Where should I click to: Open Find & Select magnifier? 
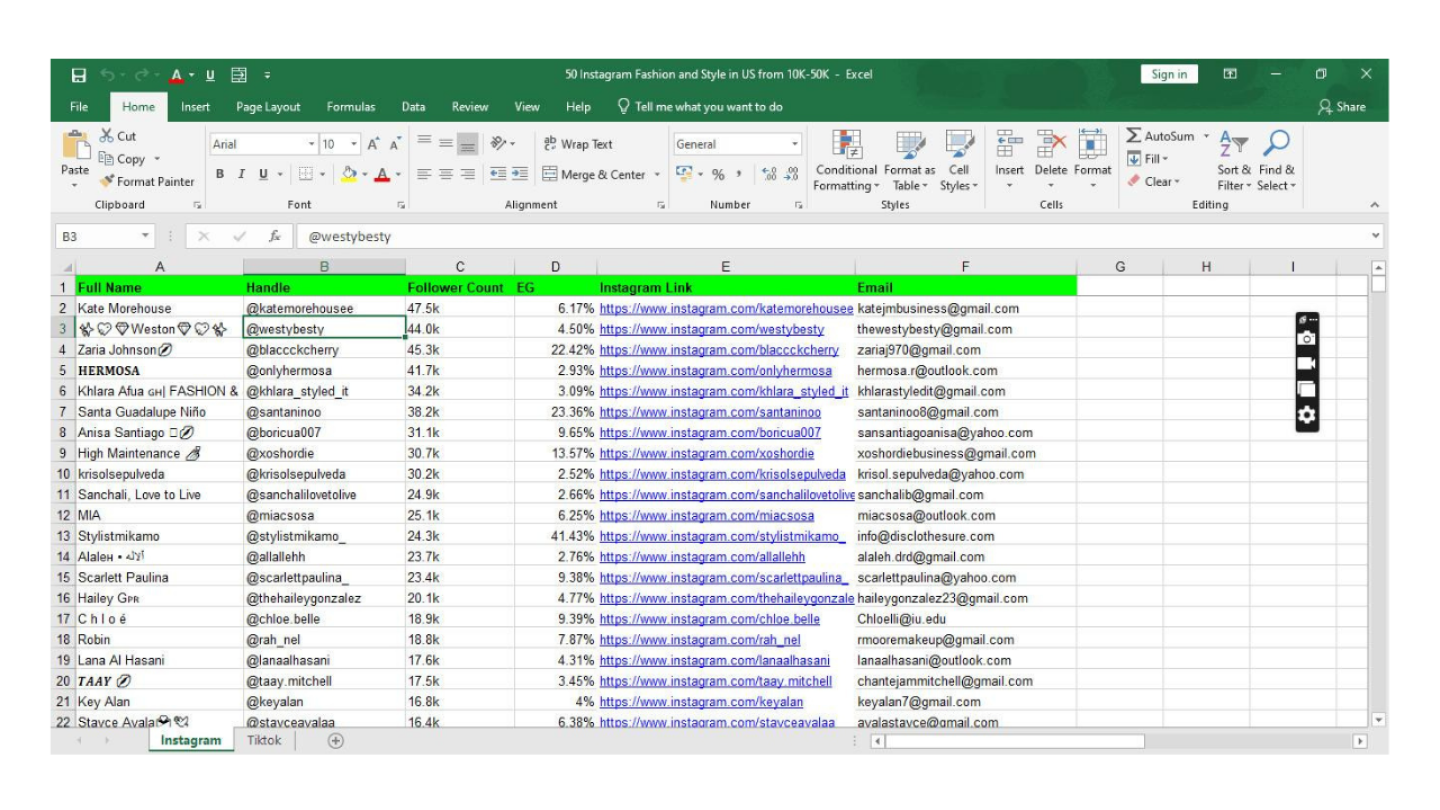pos(1276,160)
